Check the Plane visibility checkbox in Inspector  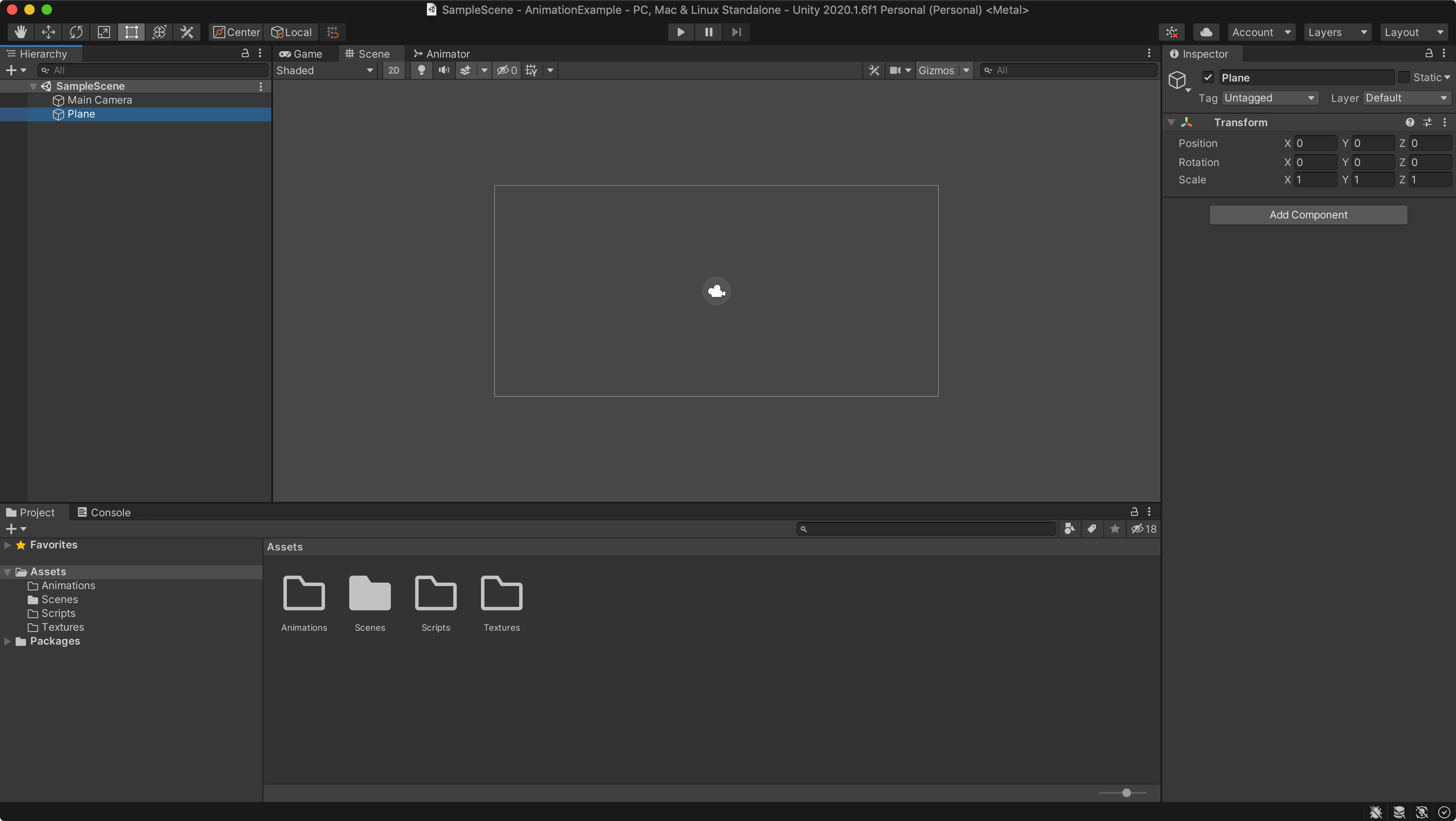coord(1208,77)
